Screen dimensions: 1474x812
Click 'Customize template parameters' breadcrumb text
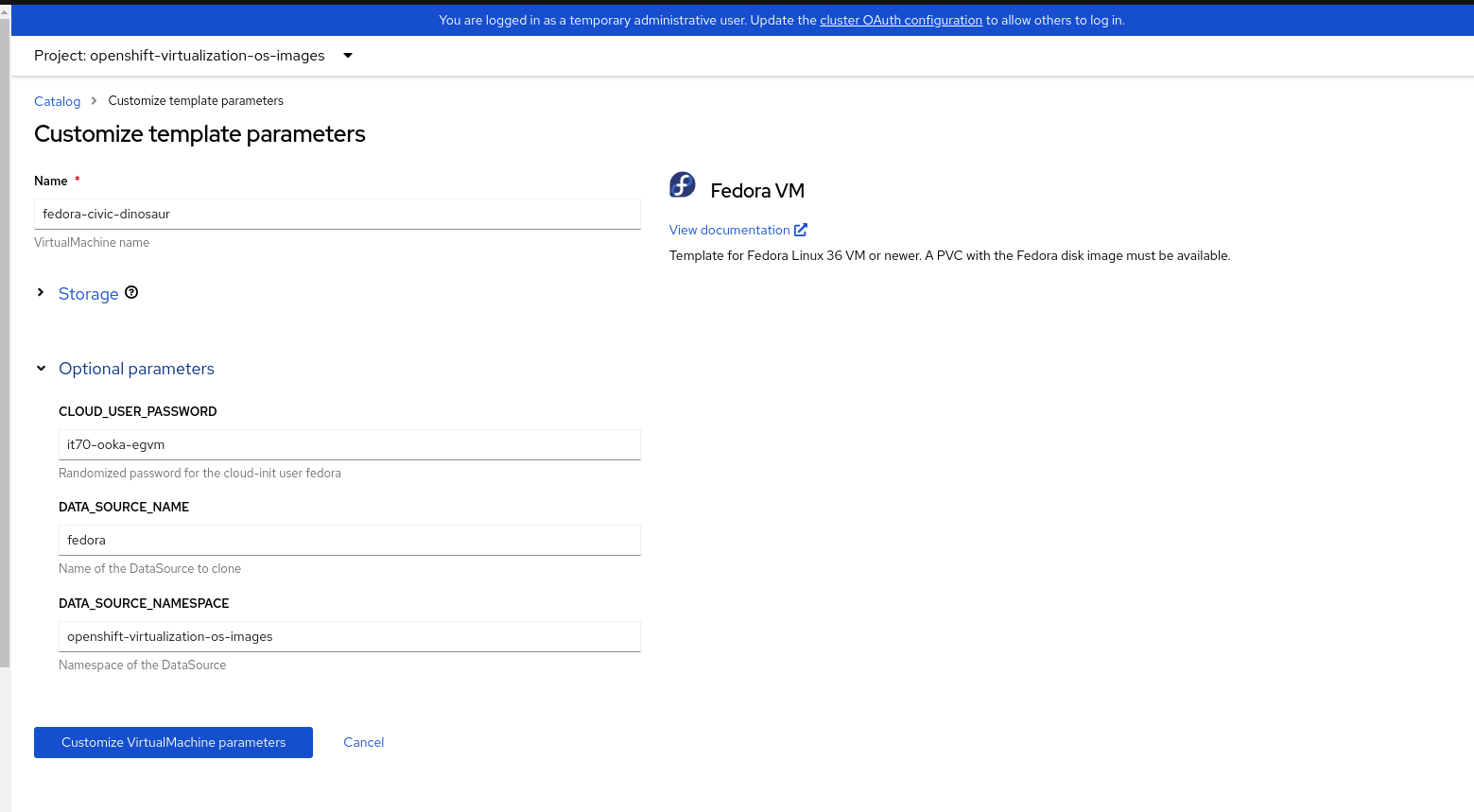click(196, 101)
